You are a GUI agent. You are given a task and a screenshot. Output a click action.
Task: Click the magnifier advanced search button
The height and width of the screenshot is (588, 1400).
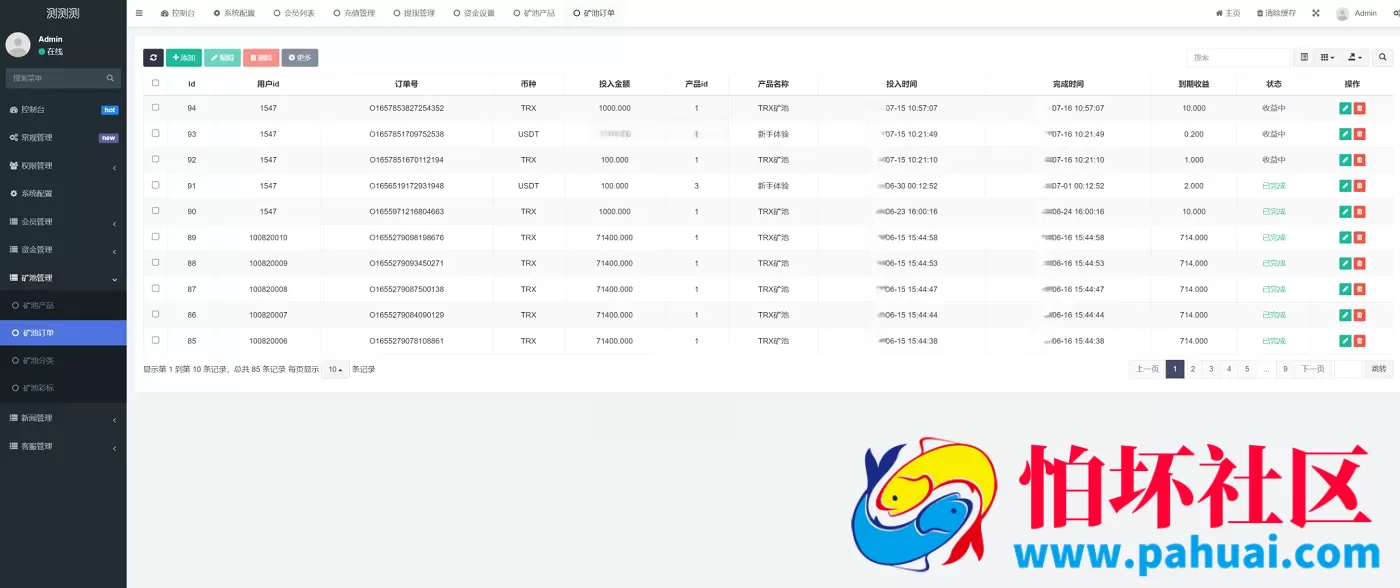coord(1383,58)
